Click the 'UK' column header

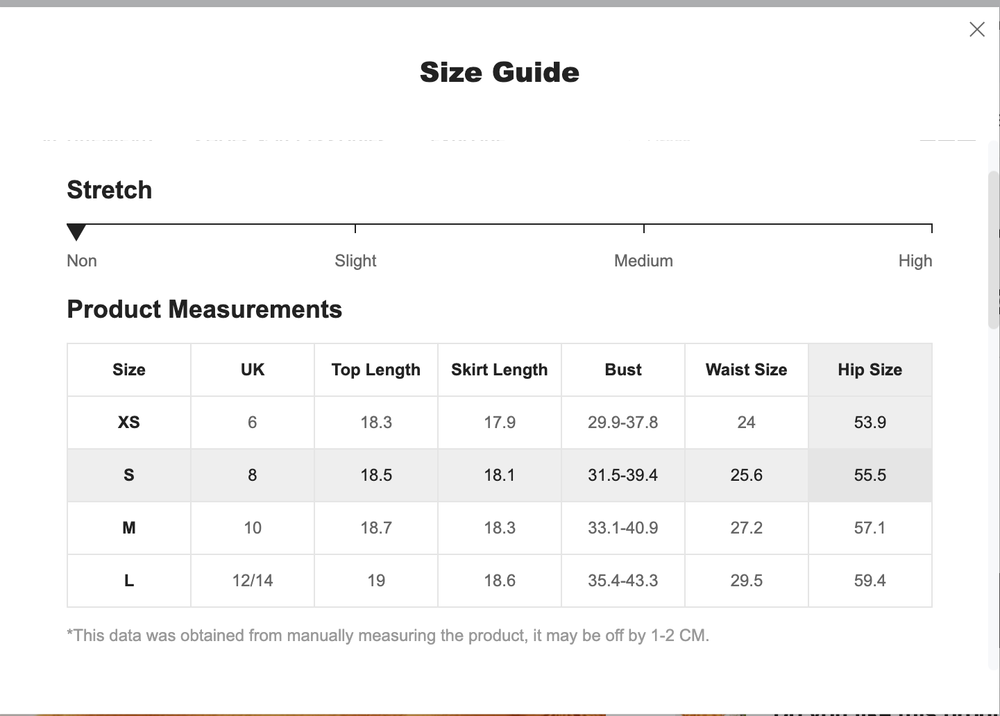click(x=253, y=370)
